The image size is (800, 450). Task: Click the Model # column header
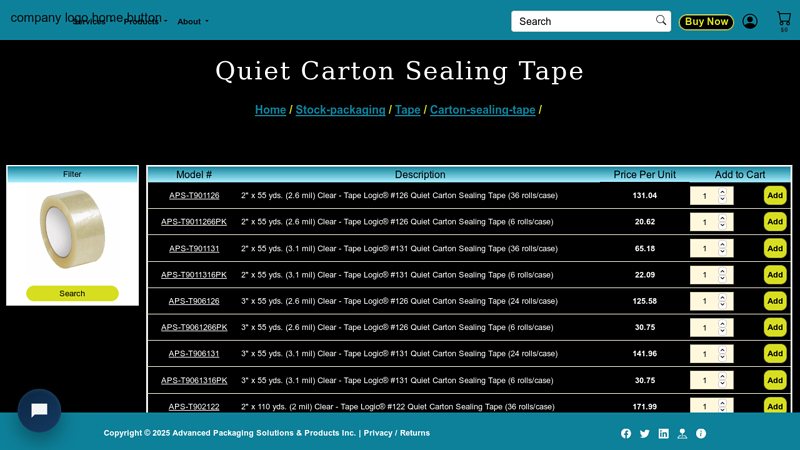194,174
